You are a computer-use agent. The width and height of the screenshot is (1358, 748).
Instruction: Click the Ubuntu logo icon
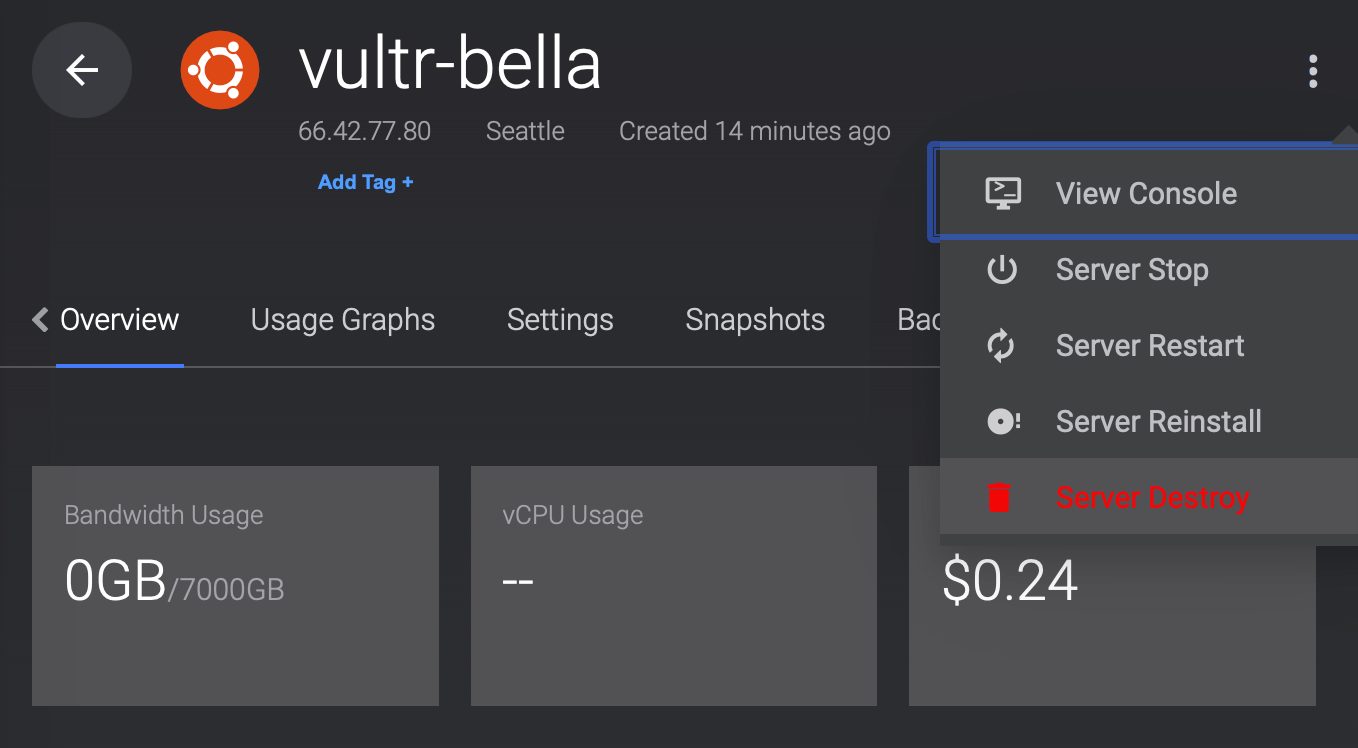[219, 70]
